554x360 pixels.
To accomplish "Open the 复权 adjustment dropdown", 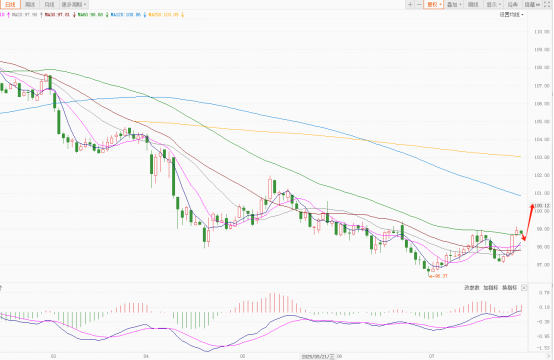I will click(434, 5).
